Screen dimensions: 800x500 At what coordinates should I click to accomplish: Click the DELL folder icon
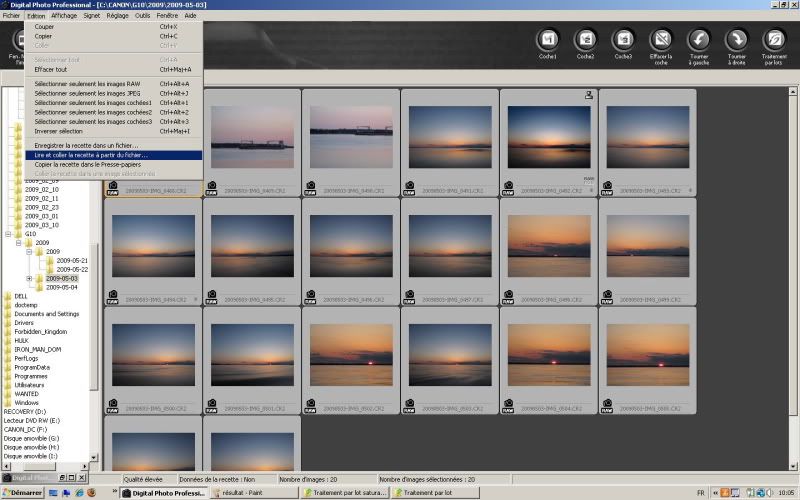click(x=8, y=296)
